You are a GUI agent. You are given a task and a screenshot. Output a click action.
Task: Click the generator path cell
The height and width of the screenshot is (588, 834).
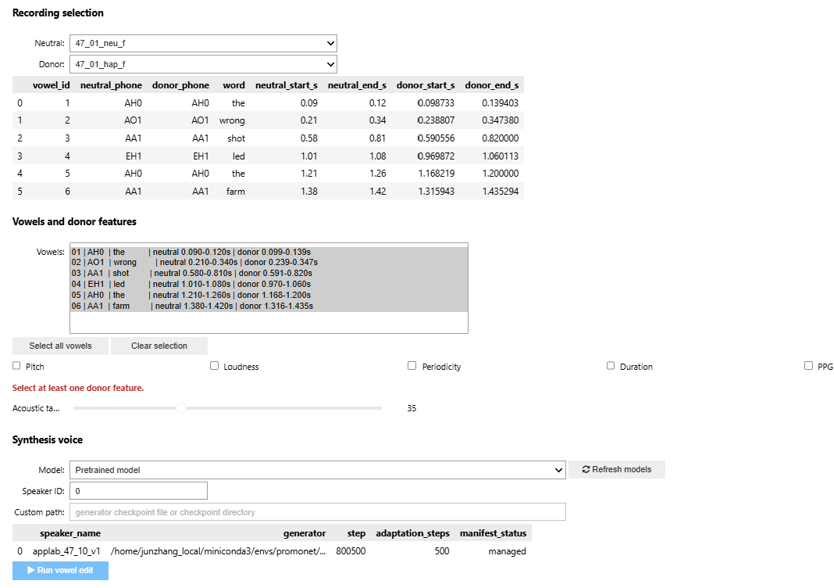(x=218, y=551)
